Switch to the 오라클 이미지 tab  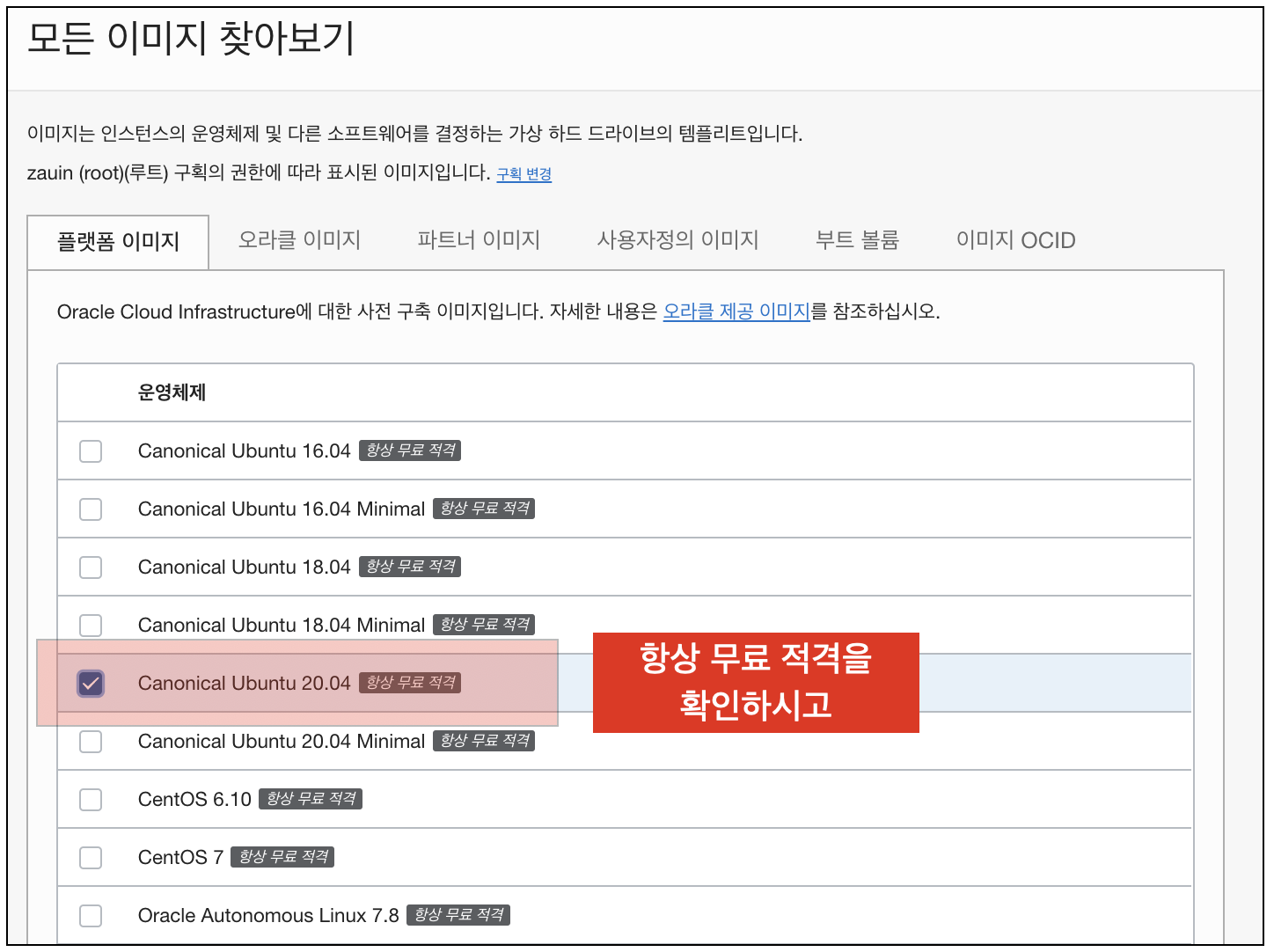point(300,240)
